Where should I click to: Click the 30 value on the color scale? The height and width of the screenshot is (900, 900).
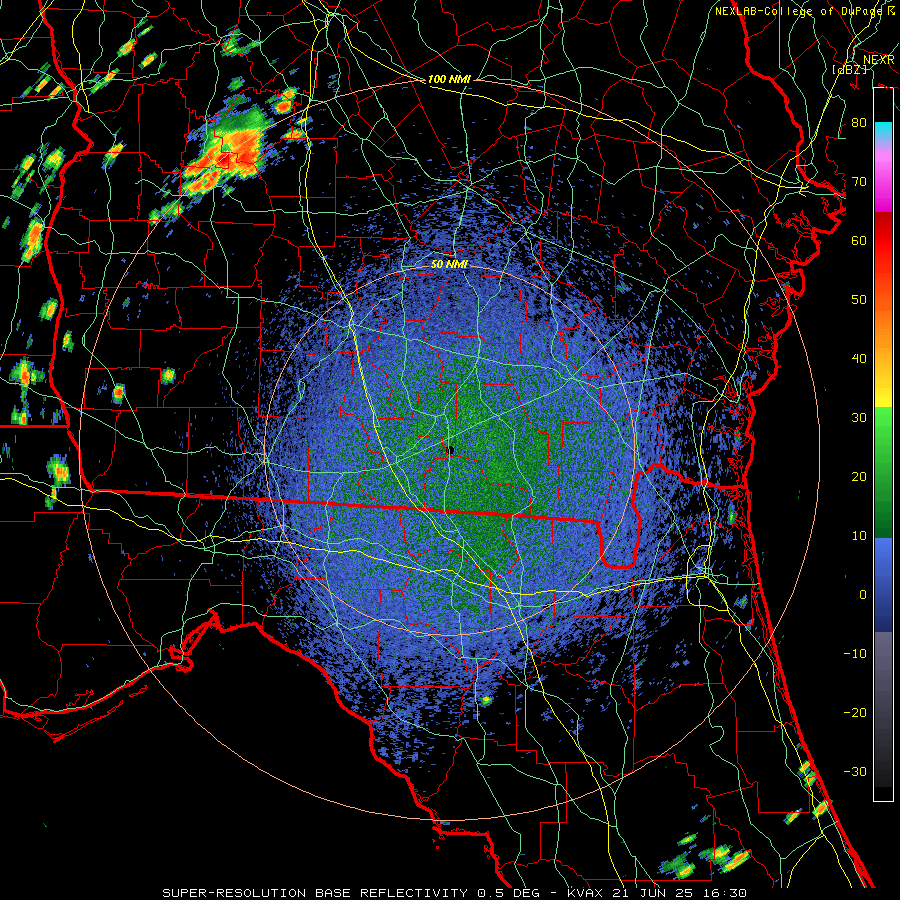[x=859, y=418]
